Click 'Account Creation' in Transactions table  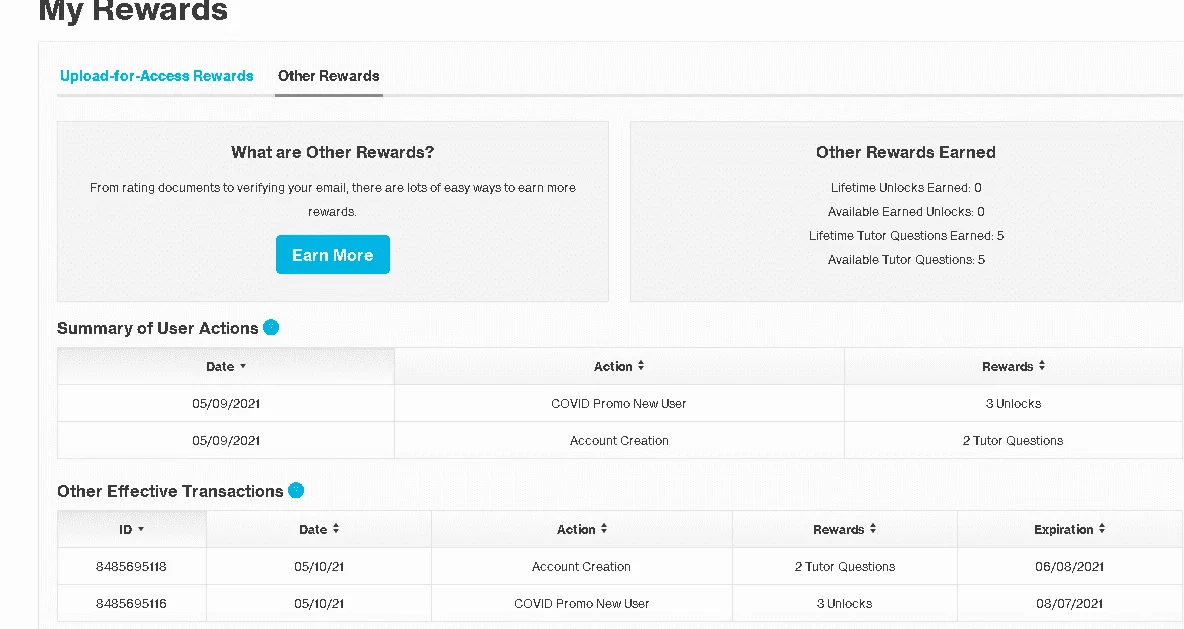pos(581,566)
